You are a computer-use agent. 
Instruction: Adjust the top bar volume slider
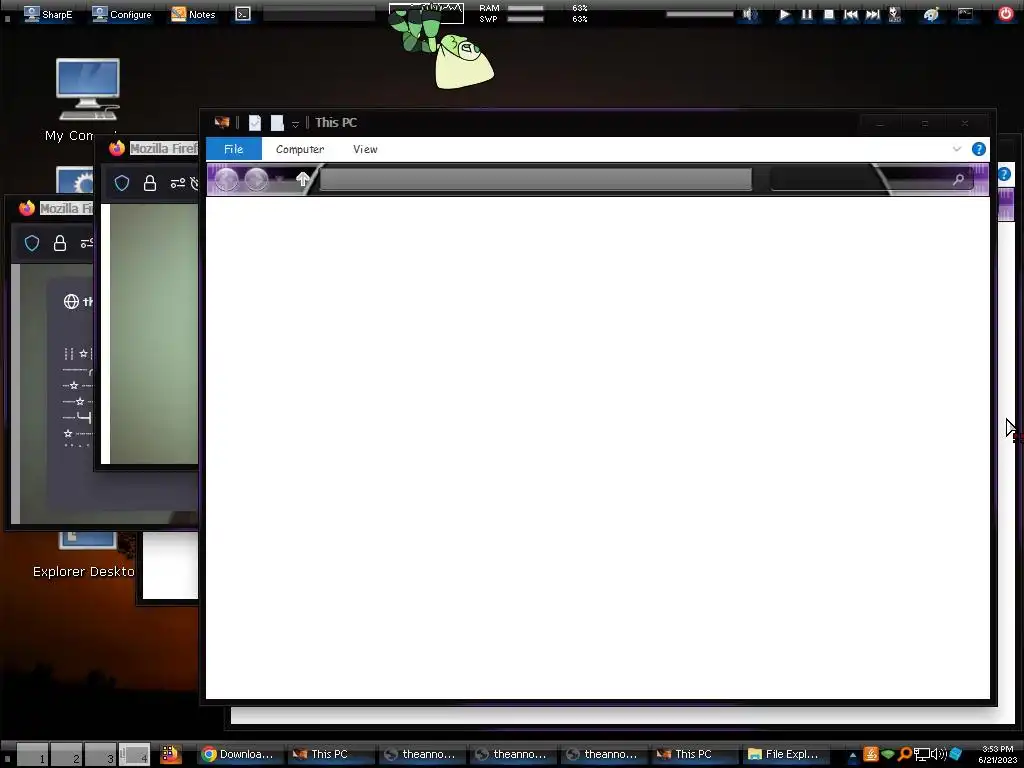pyautogui.click(x=699, y=14)
